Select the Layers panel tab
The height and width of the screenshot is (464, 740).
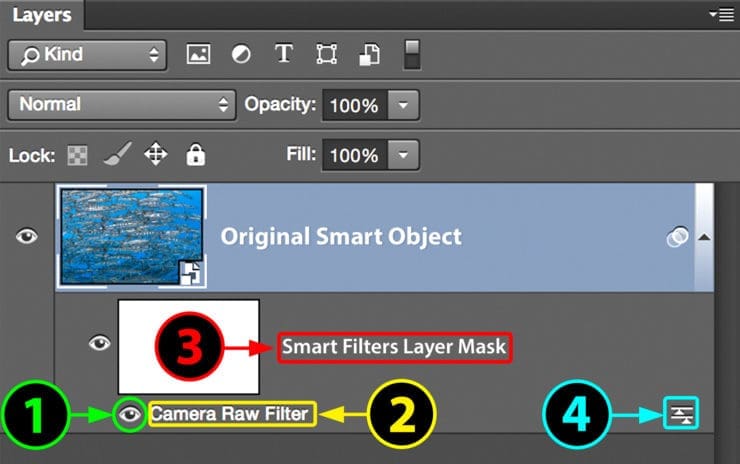click(42, 15)
